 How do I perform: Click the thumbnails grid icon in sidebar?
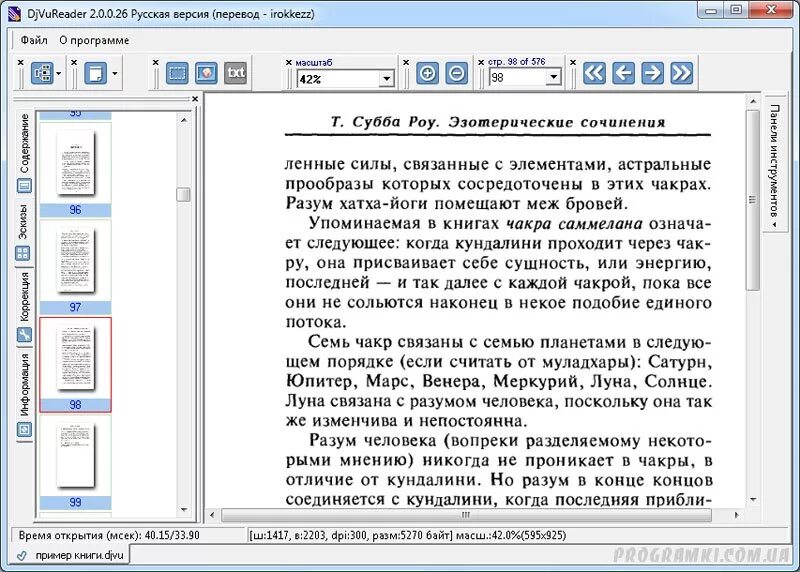click(23, 253)
